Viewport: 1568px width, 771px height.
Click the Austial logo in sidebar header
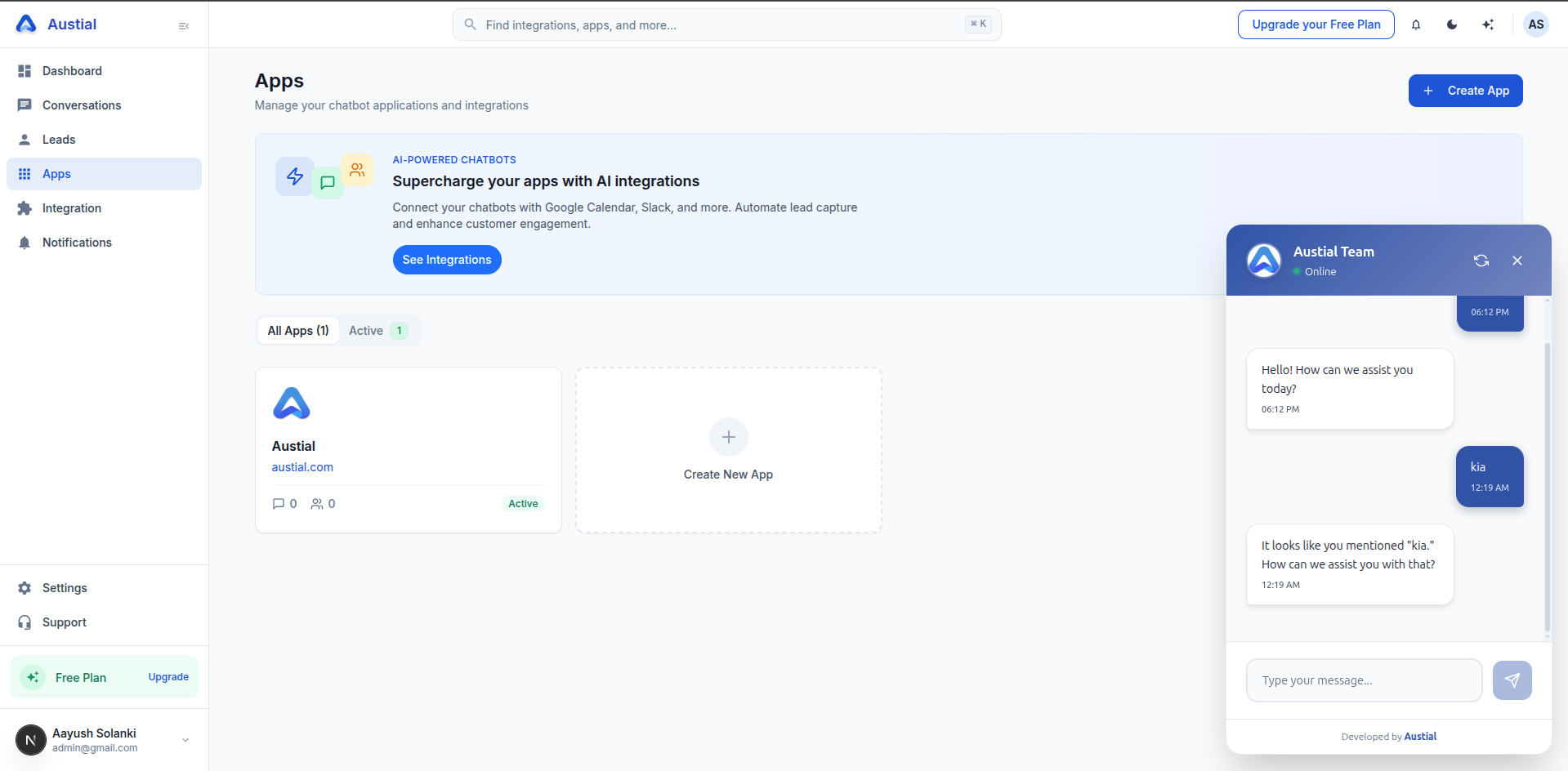click(x=26, y=25)
